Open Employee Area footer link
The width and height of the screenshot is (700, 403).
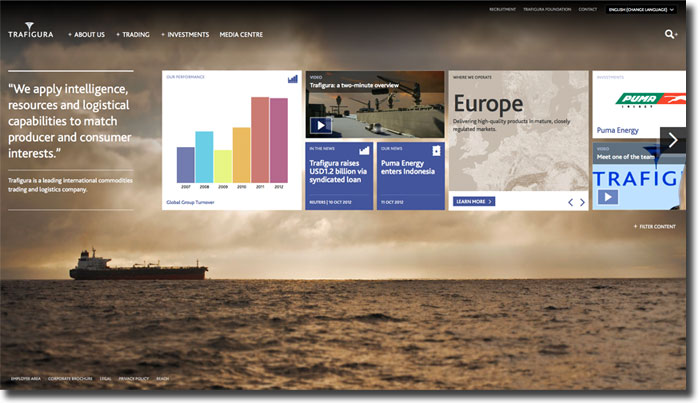coord(25,379)
